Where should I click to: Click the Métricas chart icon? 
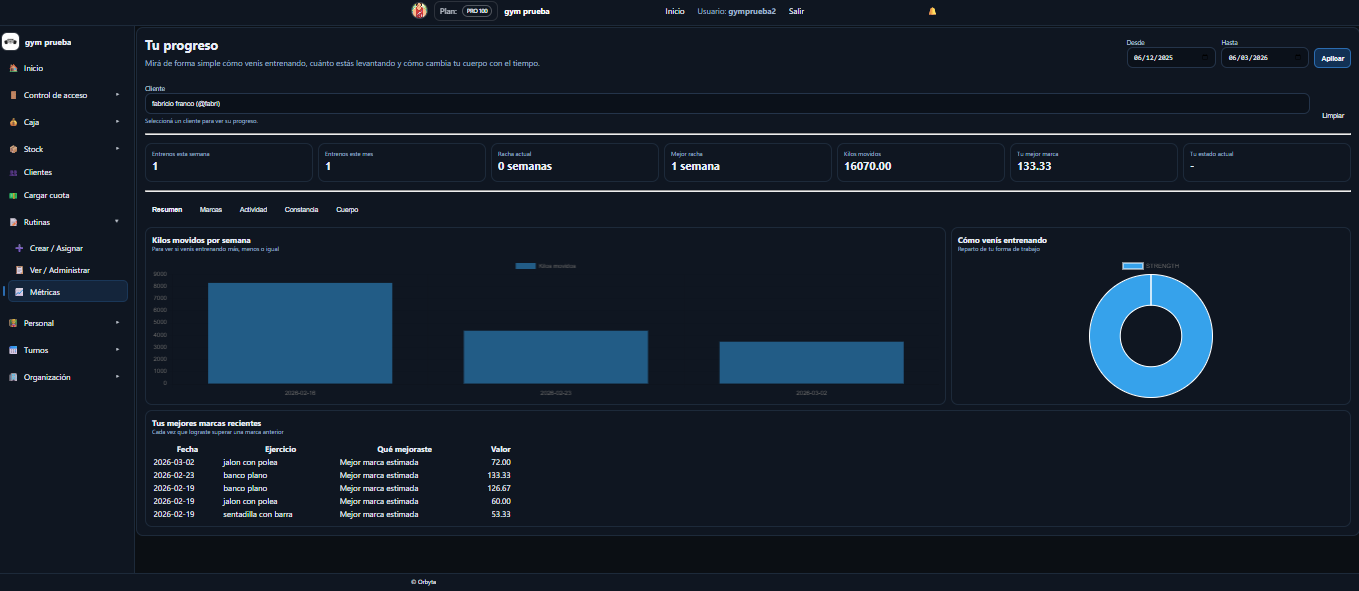click(x=19, y=292)
